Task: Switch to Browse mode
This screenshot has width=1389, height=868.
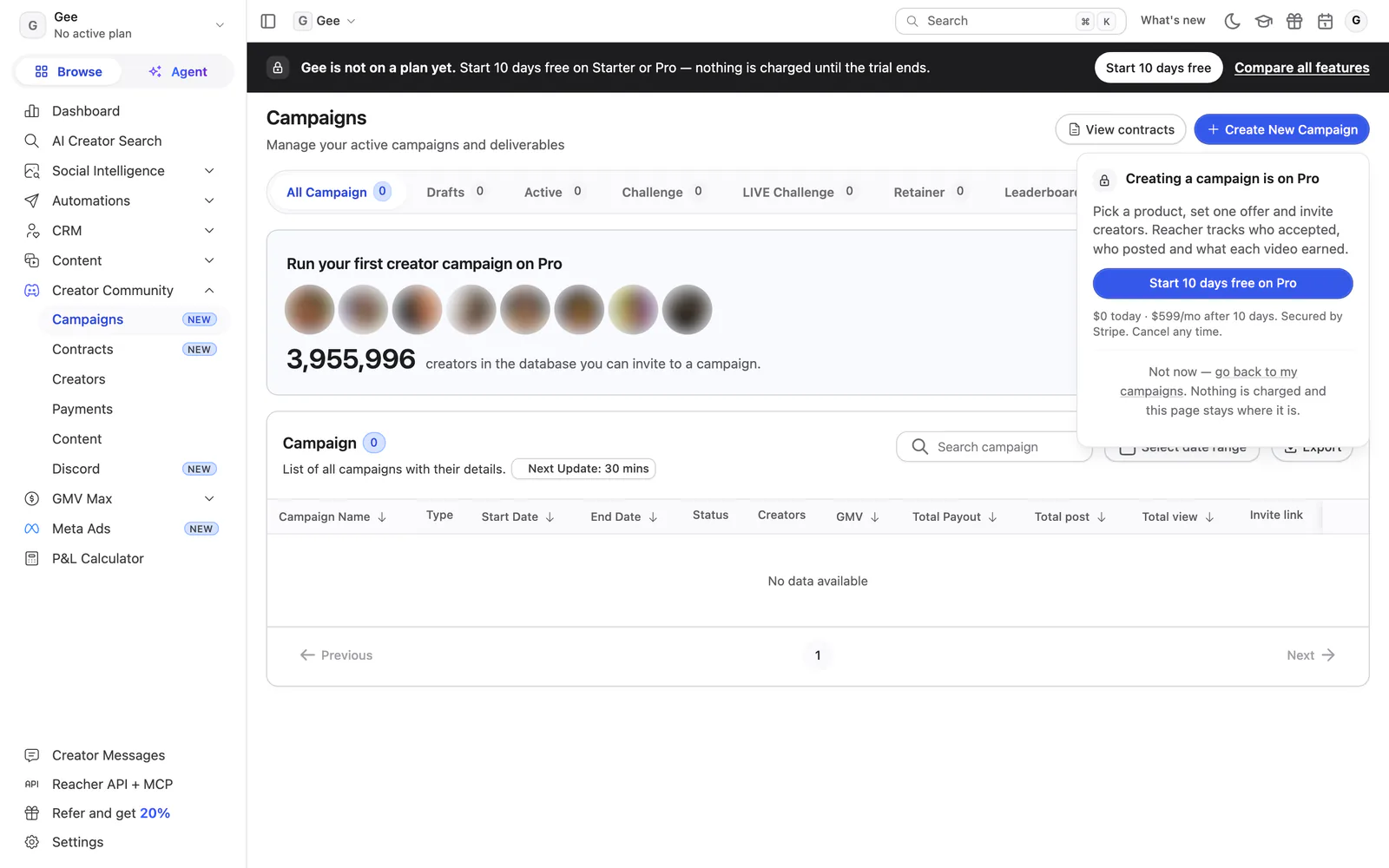Action: click(68, 72)
